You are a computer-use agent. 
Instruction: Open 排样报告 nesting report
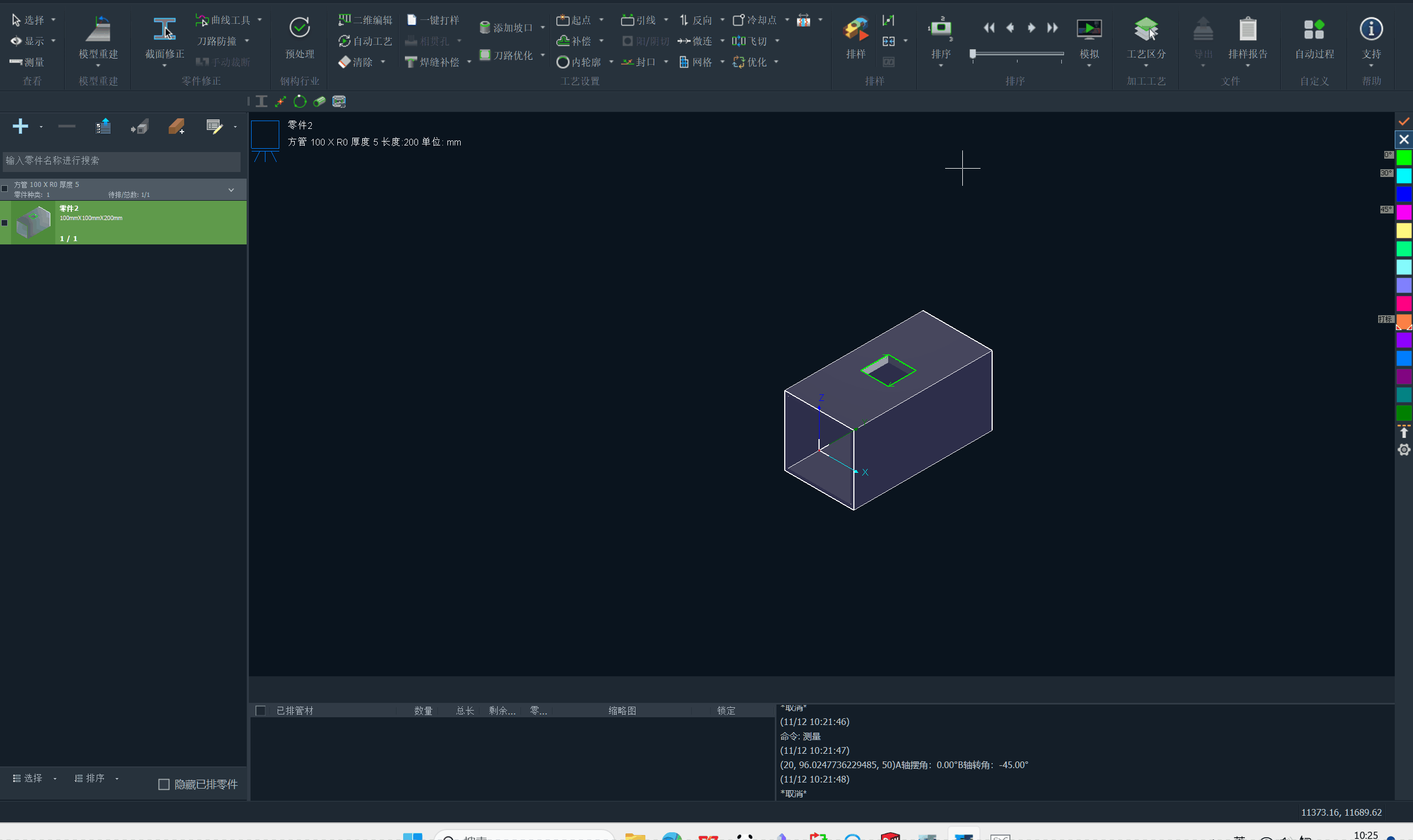point(1247,29)
